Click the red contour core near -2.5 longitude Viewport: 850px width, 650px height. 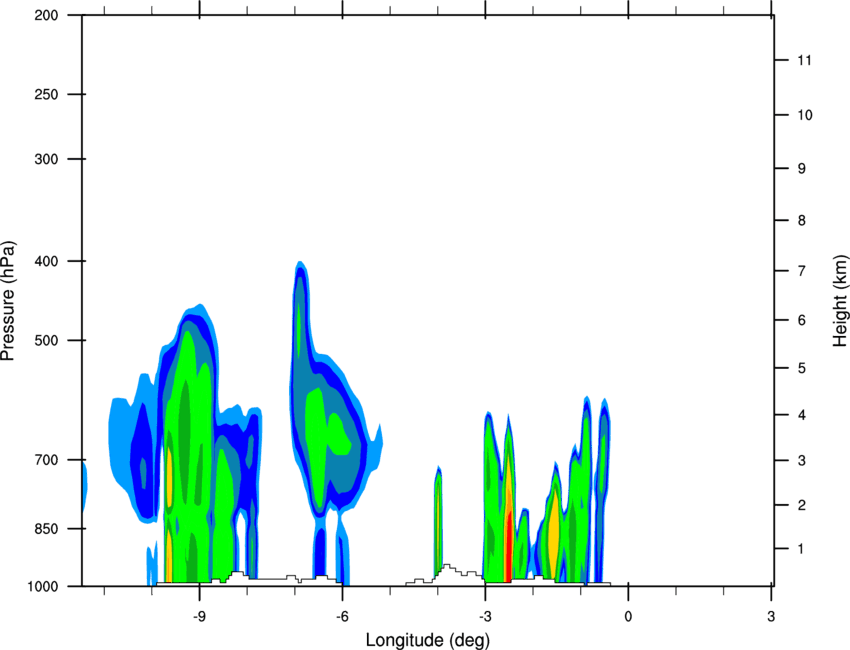click(x=508, y=548)
